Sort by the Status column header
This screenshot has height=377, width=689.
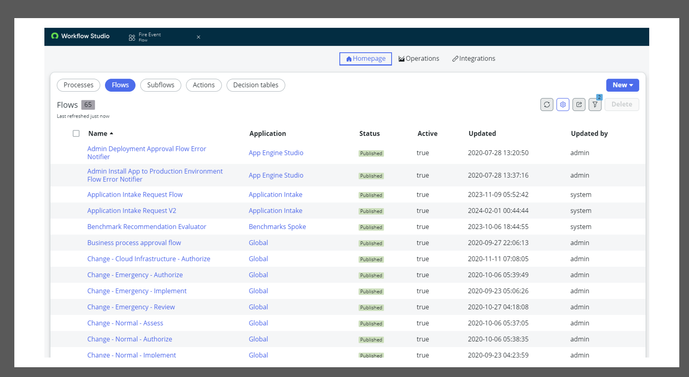click(370, 133)
